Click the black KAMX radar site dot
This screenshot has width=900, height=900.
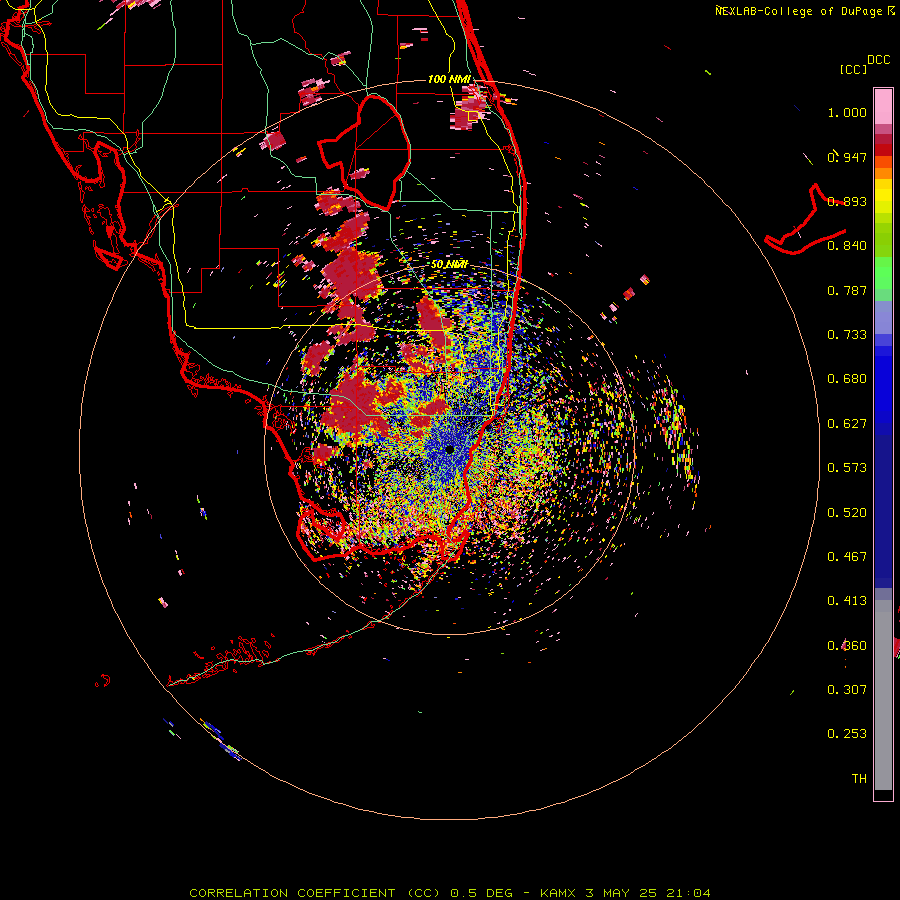click(450, 449)
